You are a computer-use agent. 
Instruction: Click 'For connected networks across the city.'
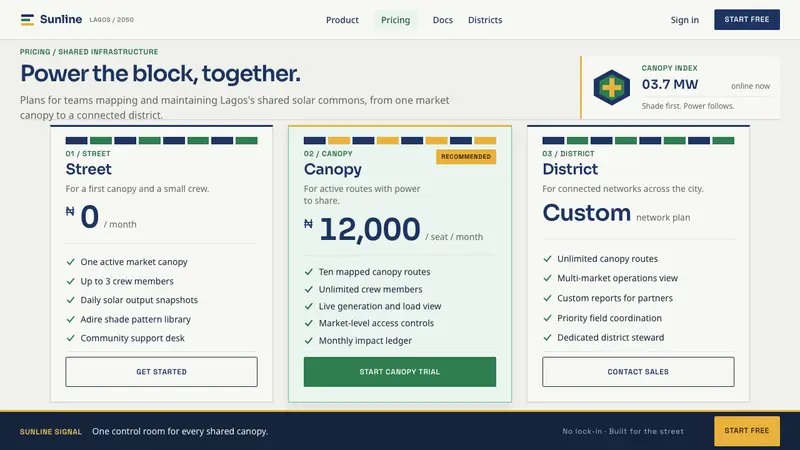coord(623,189)
